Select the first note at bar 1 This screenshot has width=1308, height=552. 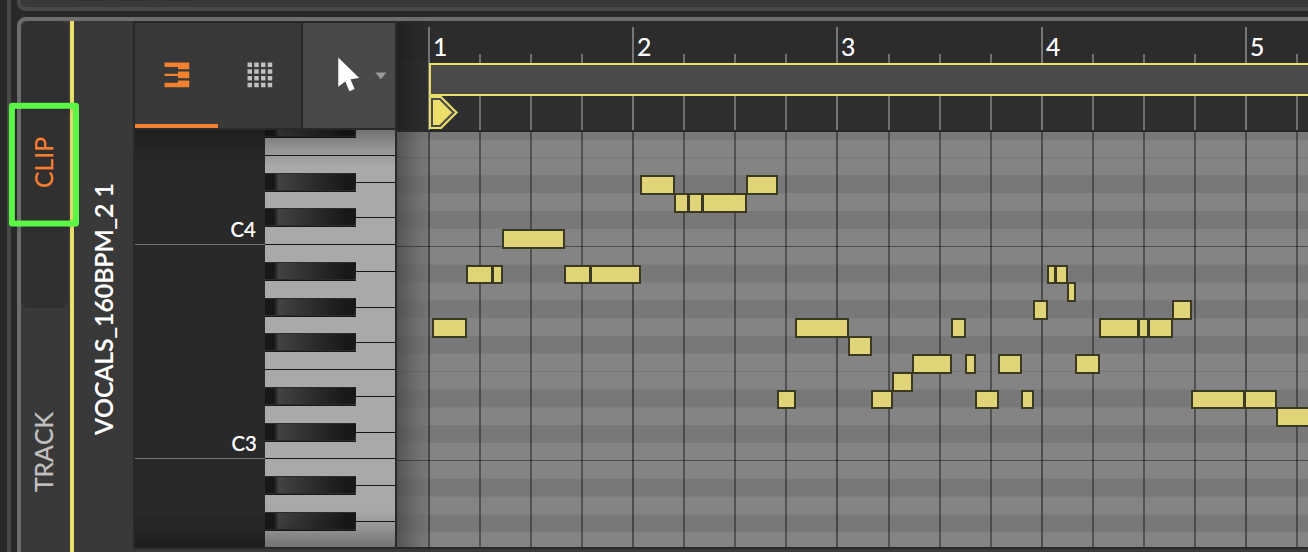(x=449, y=328)
